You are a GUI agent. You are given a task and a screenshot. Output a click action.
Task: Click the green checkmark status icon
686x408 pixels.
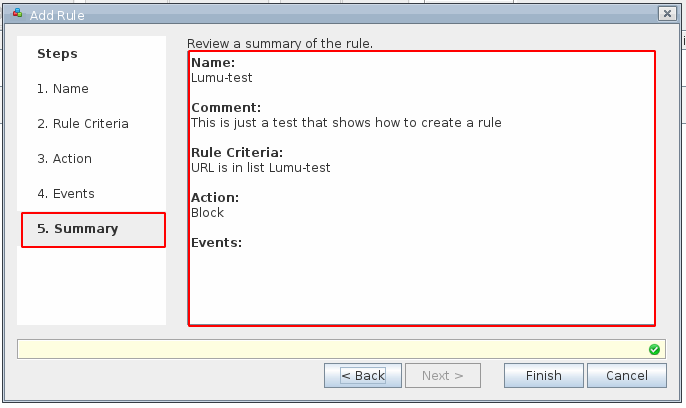(654, 349)
